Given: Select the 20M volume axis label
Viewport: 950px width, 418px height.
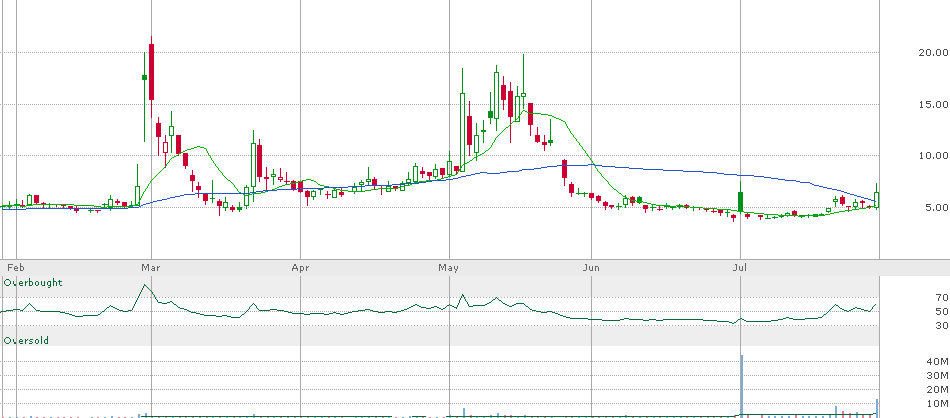Looking at the screenshot, I should pos(937,390).
